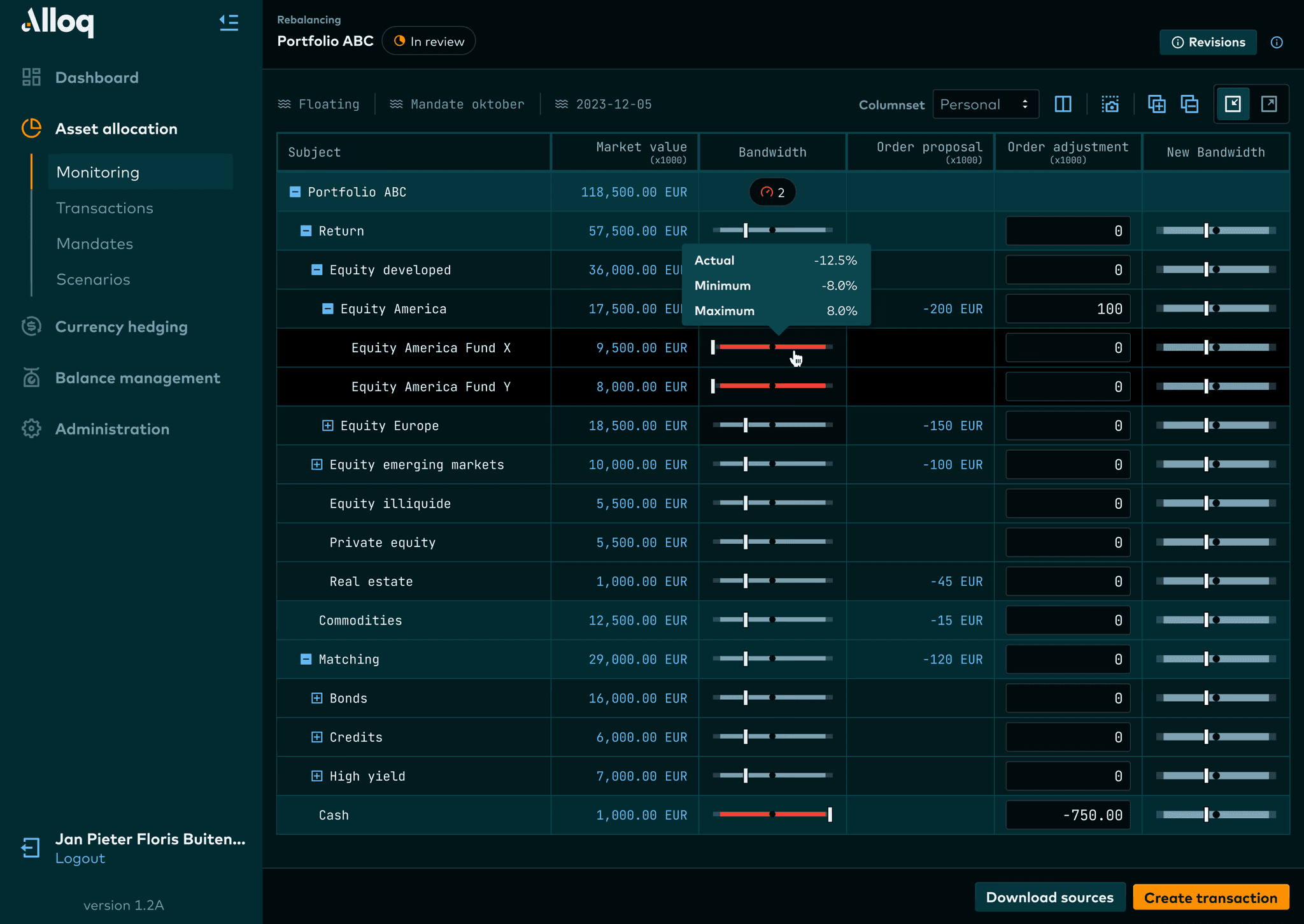Open the Columnset Personal dropdown

point(984,104)
